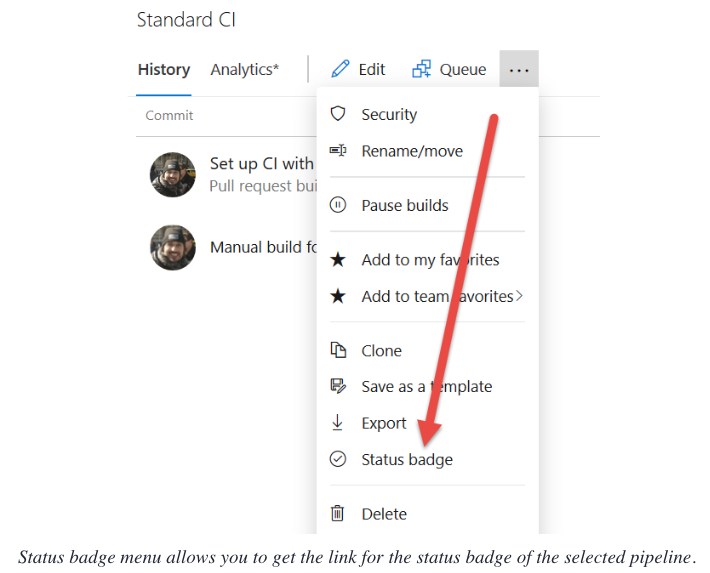710x573 pixels.
Task: Click the Commit column header
Action: tap(169, 115)
